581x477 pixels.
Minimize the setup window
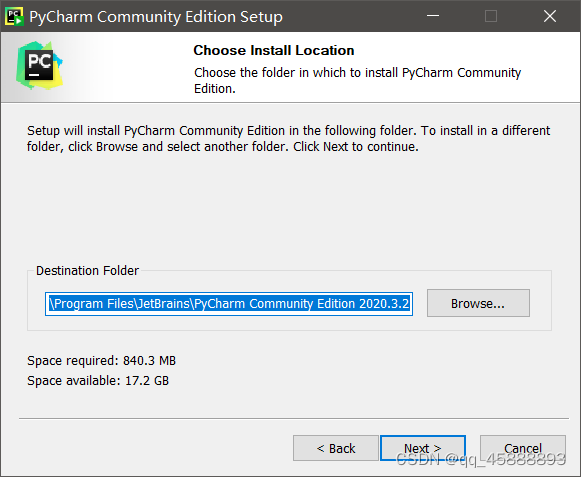coord(433,16)
